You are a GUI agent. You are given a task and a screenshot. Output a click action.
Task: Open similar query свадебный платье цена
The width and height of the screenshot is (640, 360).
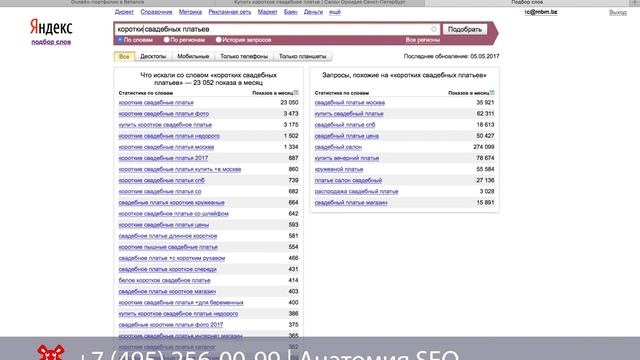347,136
